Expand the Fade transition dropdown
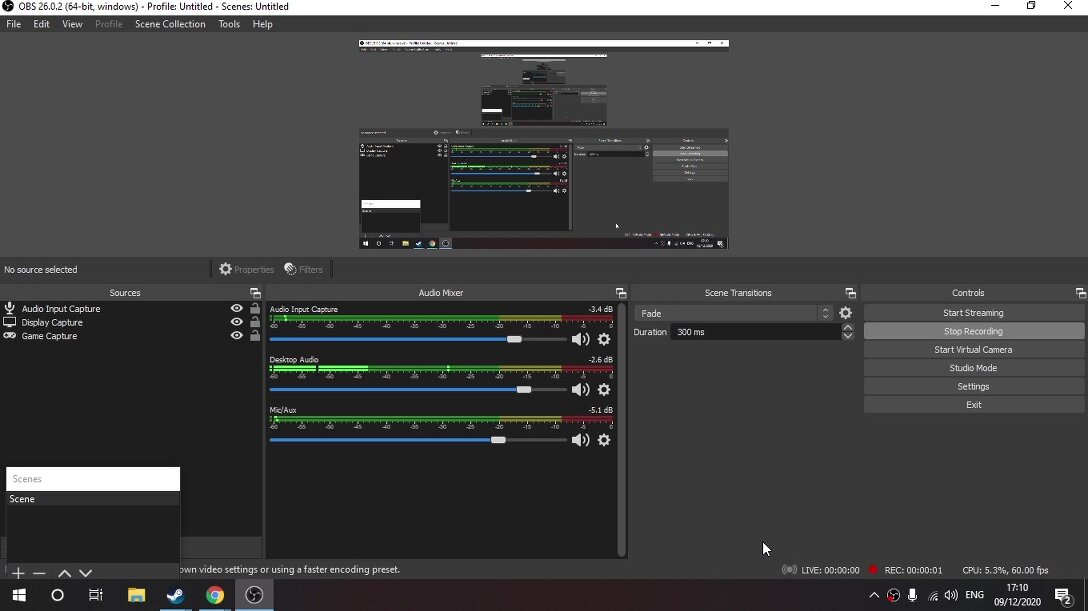1088x611 pixels. click(x=826, y=313)
